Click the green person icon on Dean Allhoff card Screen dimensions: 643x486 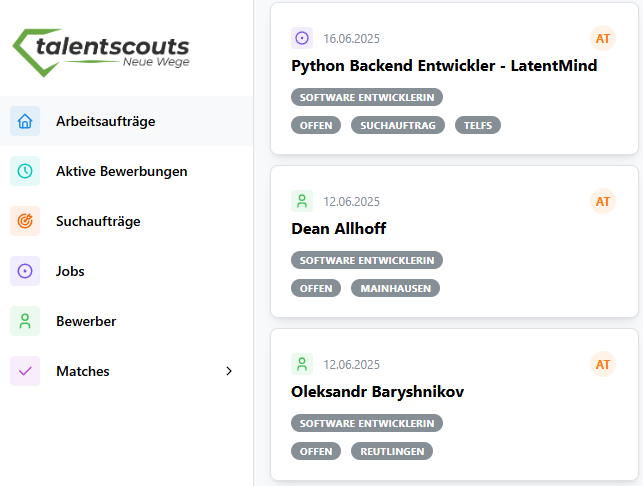[302, 201]
